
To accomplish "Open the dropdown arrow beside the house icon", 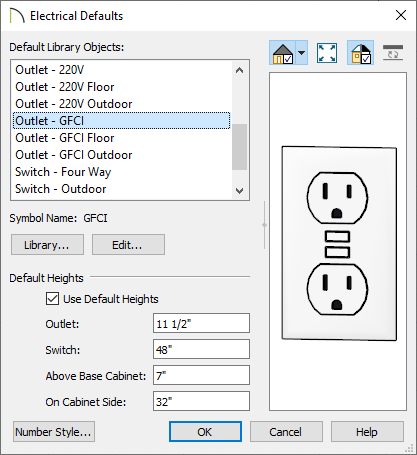I will [301, 53].
